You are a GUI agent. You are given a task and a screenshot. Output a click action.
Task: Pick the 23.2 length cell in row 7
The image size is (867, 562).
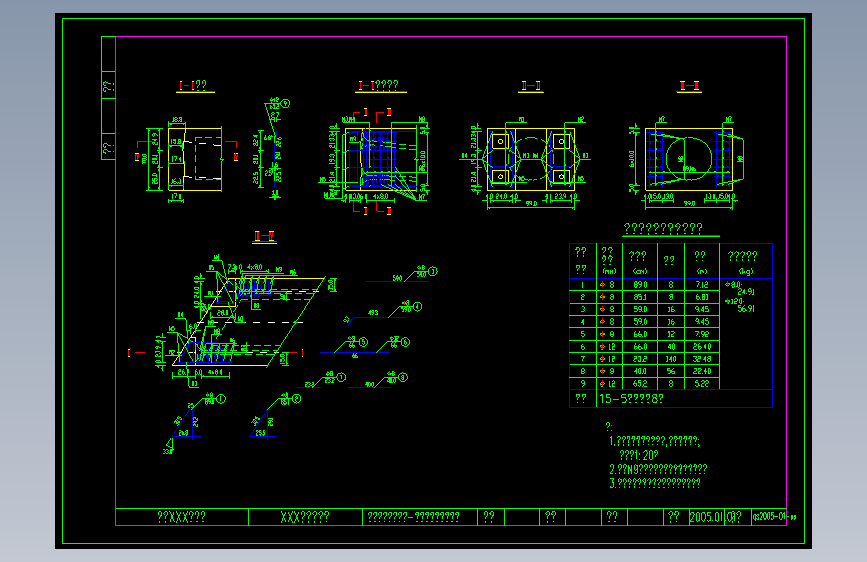coord(640,359)
